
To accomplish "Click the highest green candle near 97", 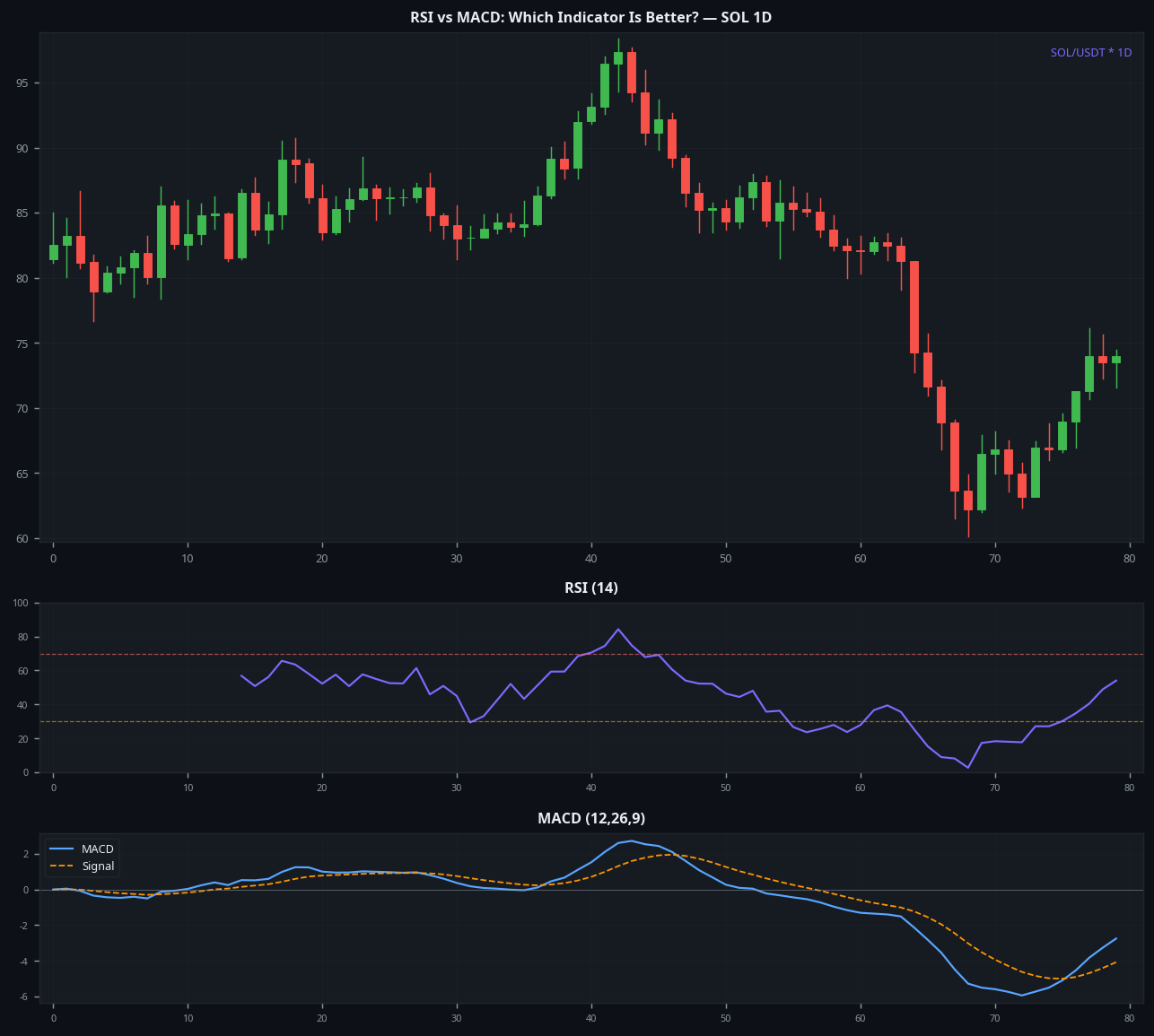I will (x=618, y=58).
